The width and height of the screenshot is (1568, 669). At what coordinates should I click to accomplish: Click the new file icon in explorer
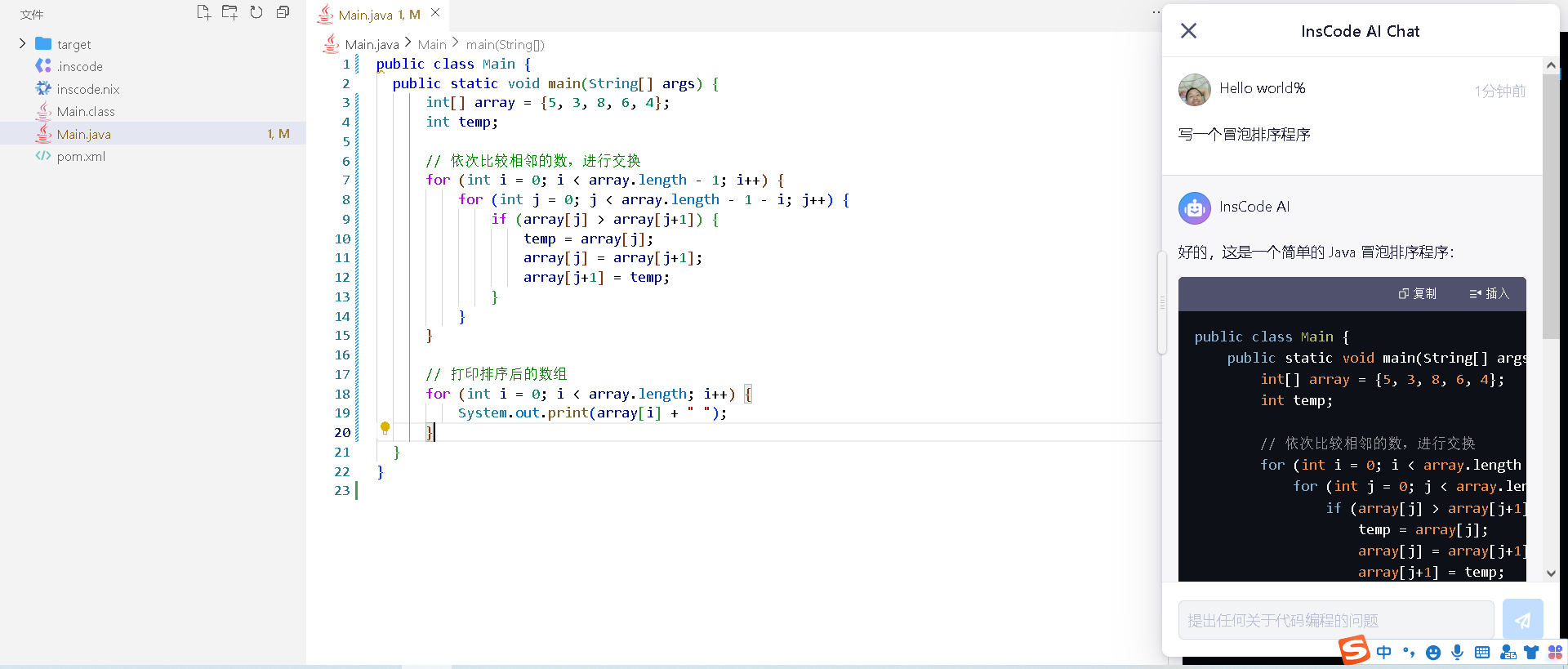tap(203, 12)
